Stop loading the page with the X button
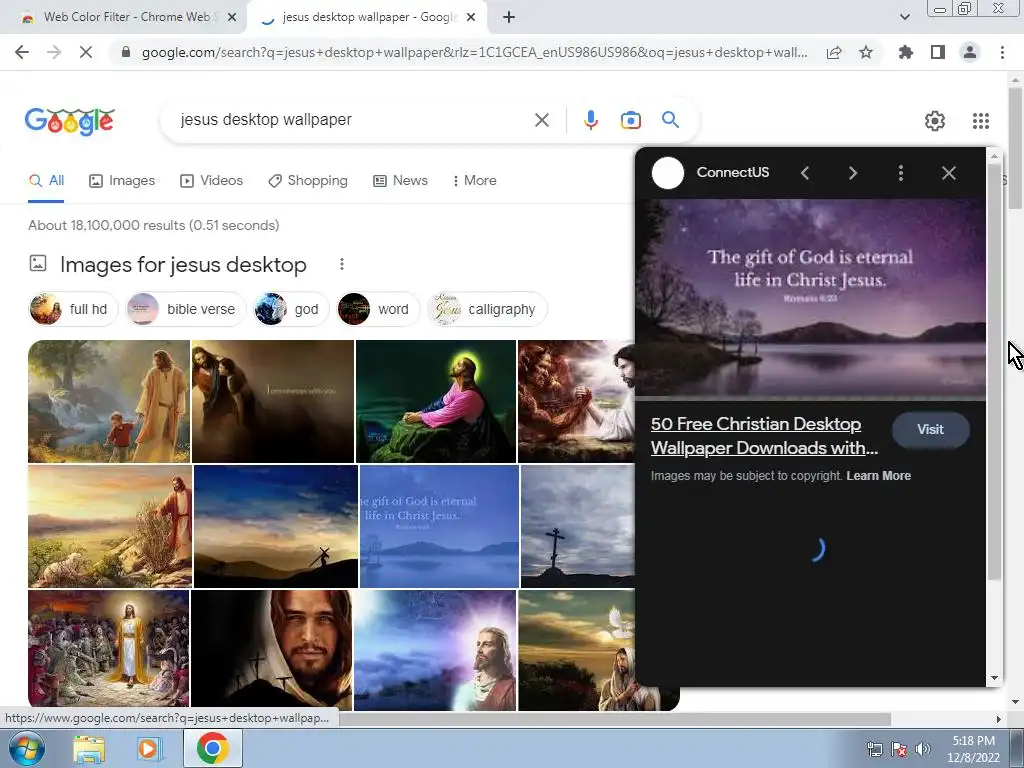1024x768 pixels. [x=86, y=52]
